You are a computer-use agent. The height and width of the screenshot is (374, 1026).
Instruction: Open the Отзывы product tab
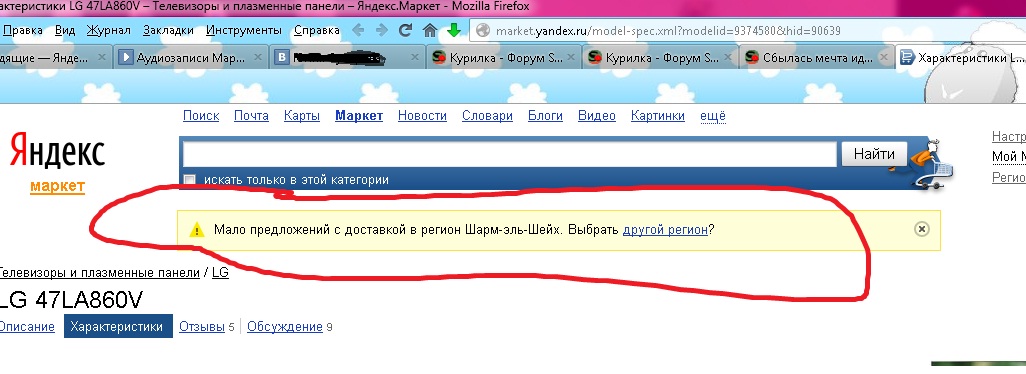click(202, 326)
